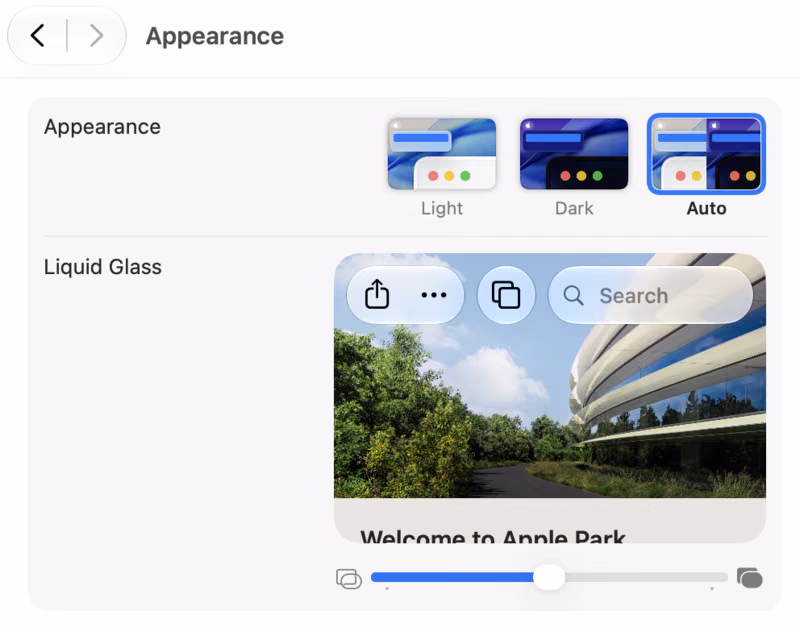Click the "Liquid Glass" row label
This screenshot has height=632, width=800.
point(103,267)
